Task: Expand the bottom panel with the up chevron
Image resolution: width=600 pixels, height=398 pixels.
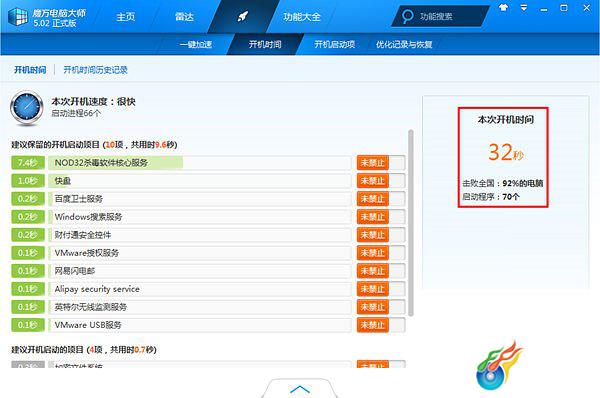Action: [300, 389]
